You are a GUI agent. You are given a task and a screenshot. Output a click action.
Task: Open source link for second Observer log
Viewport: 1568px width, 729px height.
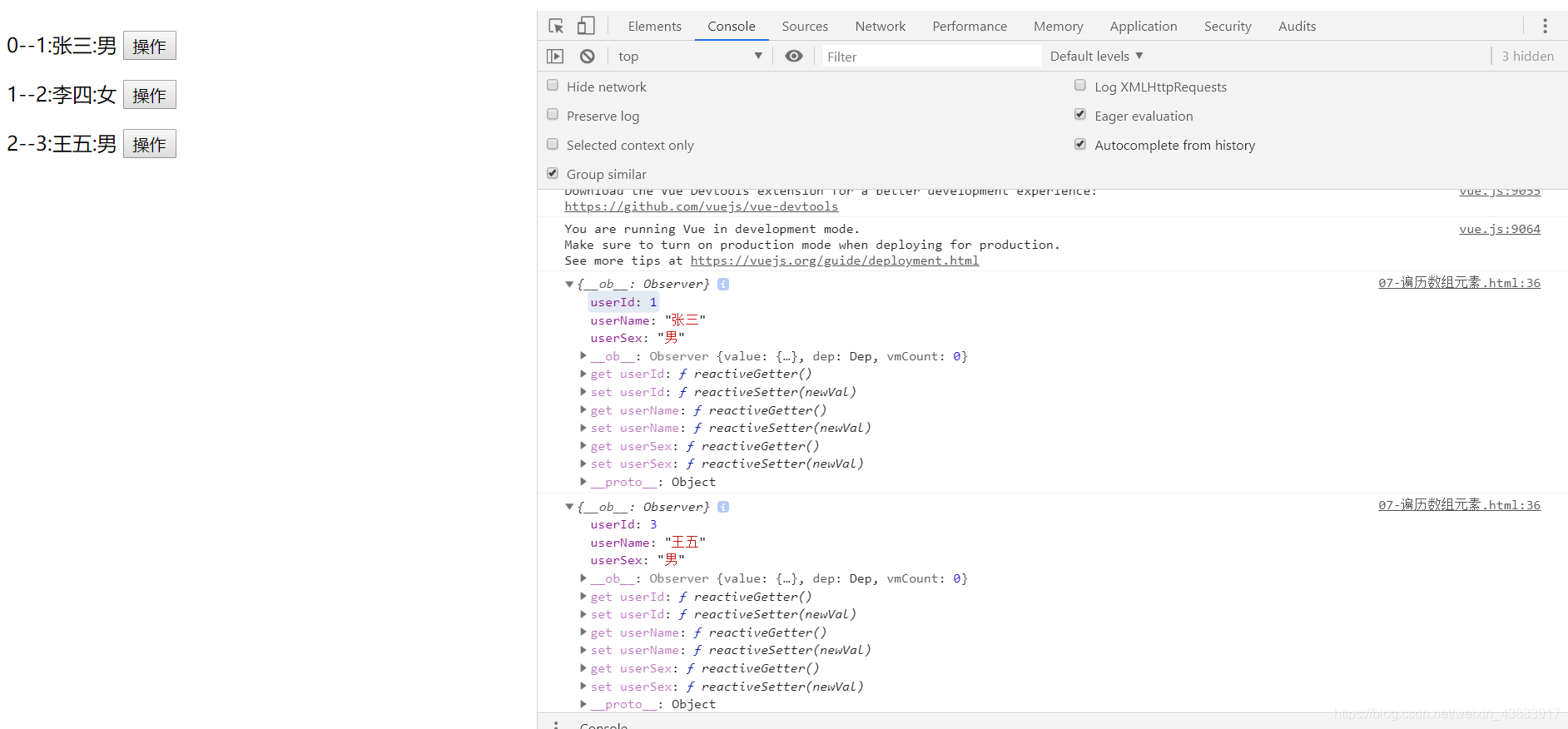click(1459, 505)
